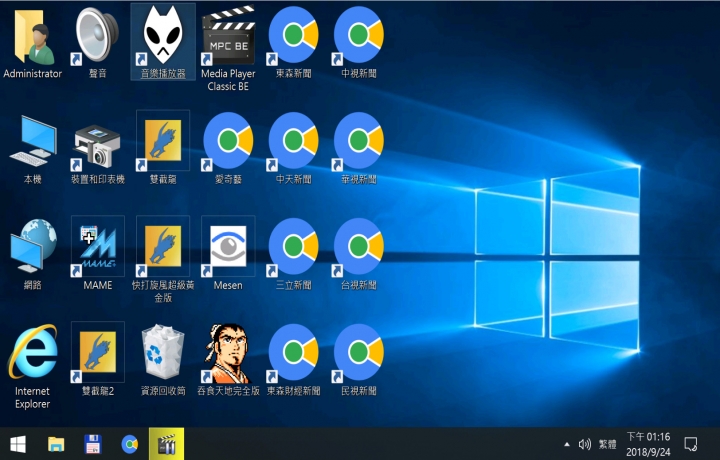This screenshot has width=720, height=460.
Task: Select the 網路 network icon
Action: [x=33, y=246]
